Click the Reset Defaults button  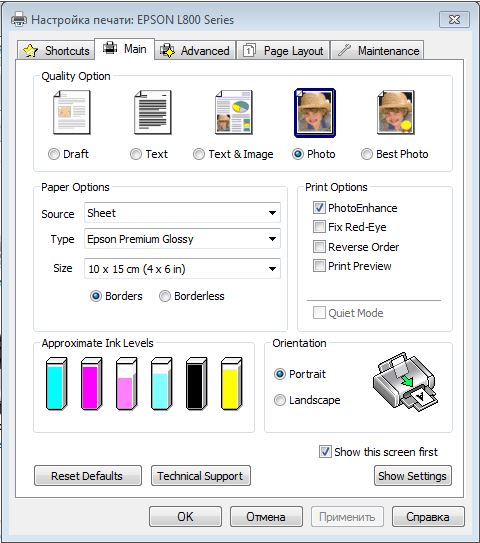coord(88,476)
